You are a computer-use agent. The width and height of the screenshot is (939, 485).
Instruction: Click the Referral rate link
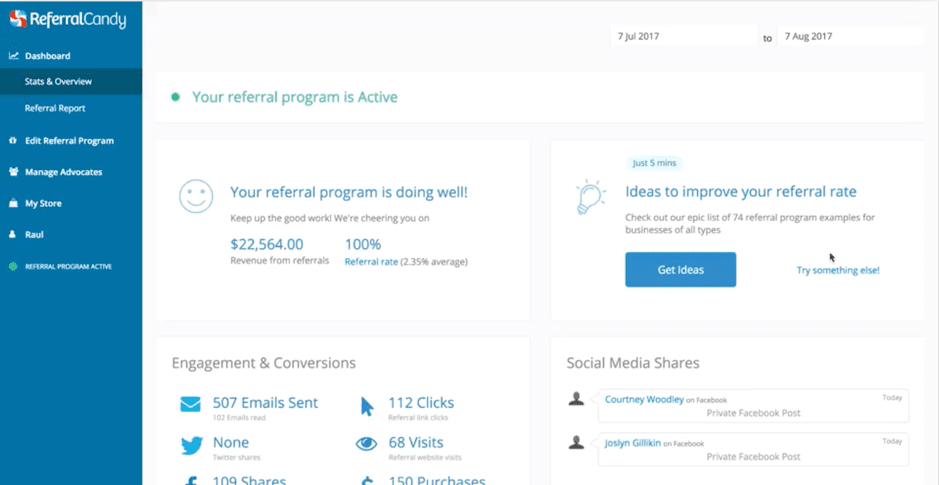[371, 262]
